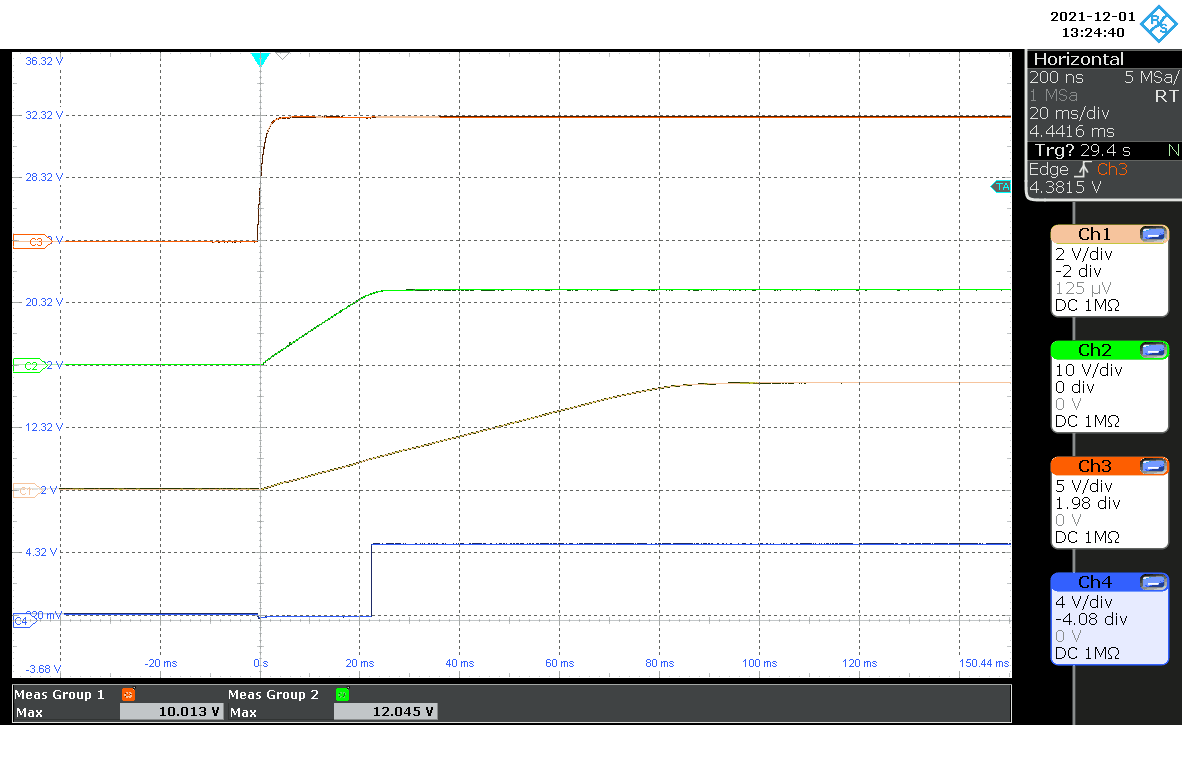Click the Meas Group 1 Max value 10.013 V
Image resolution: width=1182 pixels, height=768 pixels.
point(170,712)
